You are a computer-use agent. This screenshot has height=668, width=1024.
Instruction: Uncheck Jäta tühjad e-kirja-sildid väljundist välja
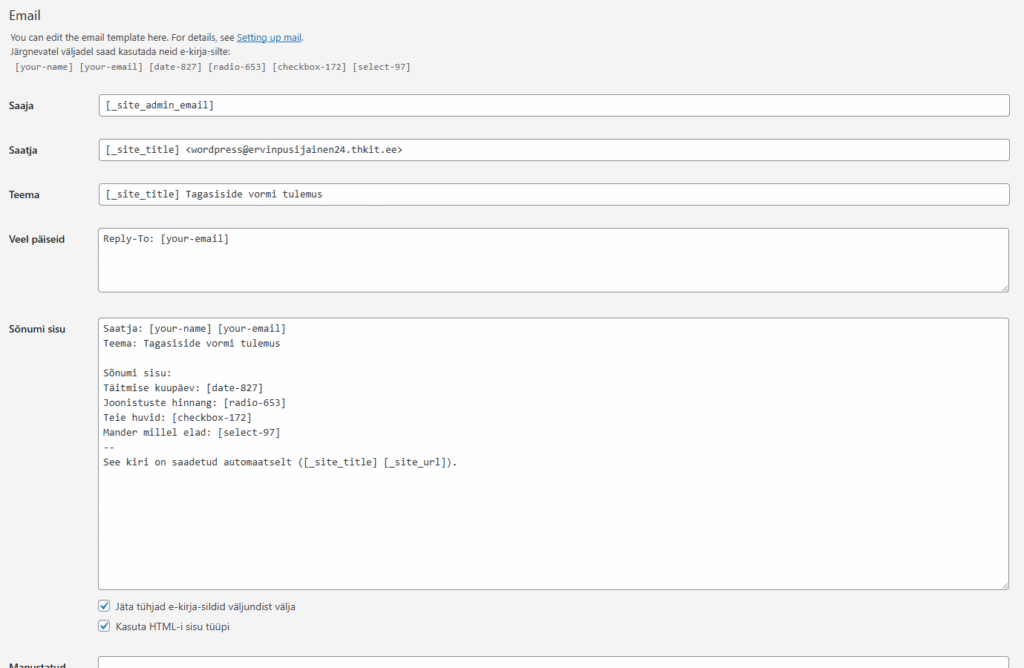point(104,606)
